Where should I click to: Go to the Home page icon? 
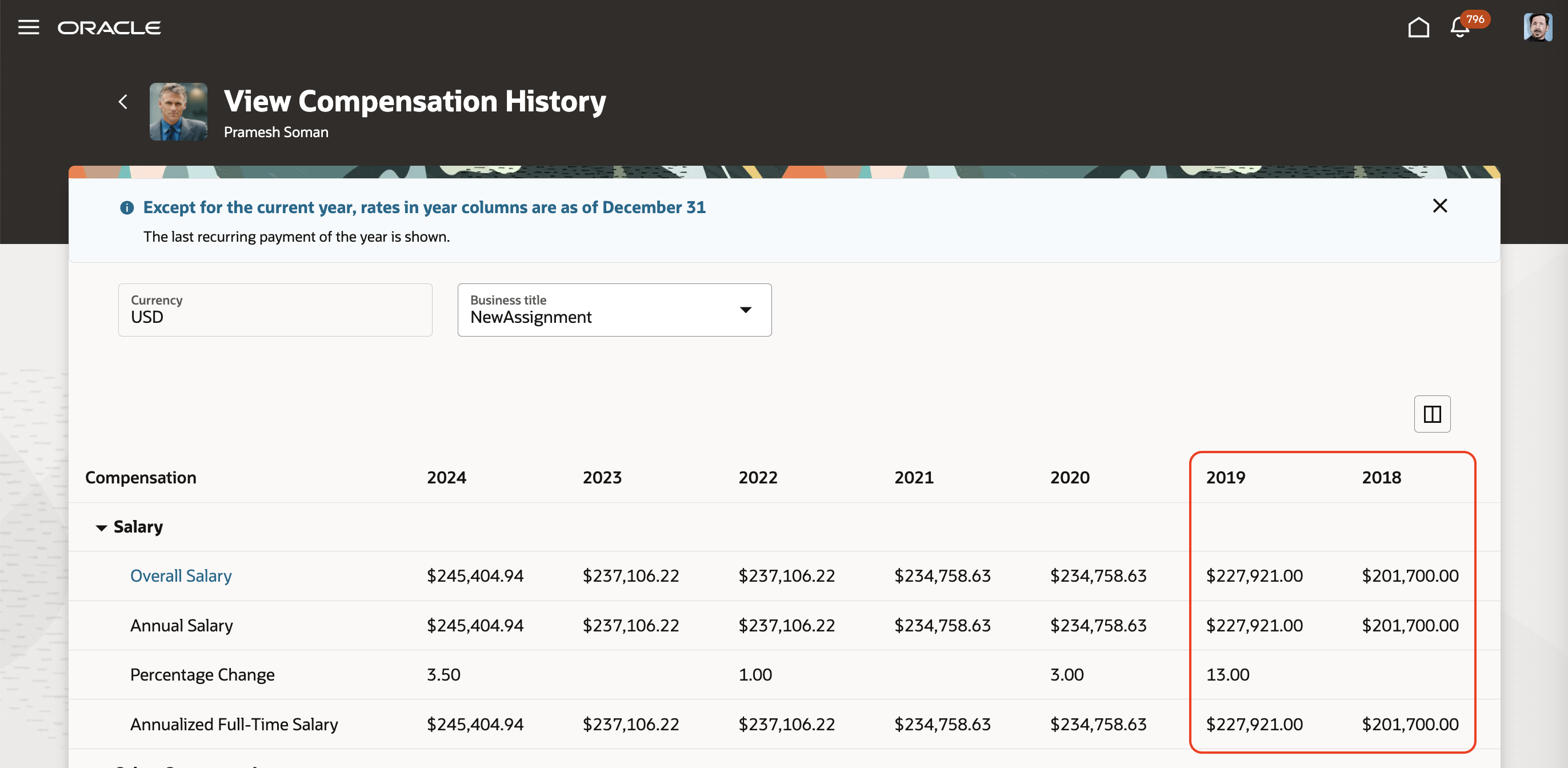click(x=1418, y=27)
